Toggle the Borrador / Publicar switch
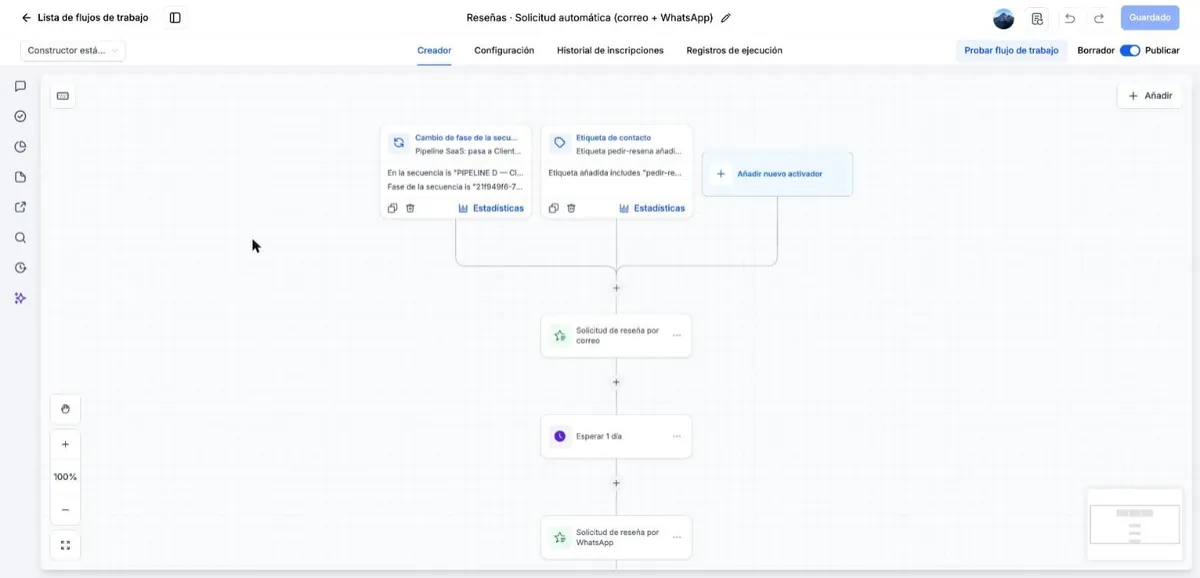1200x578 pixels. 1130,50
